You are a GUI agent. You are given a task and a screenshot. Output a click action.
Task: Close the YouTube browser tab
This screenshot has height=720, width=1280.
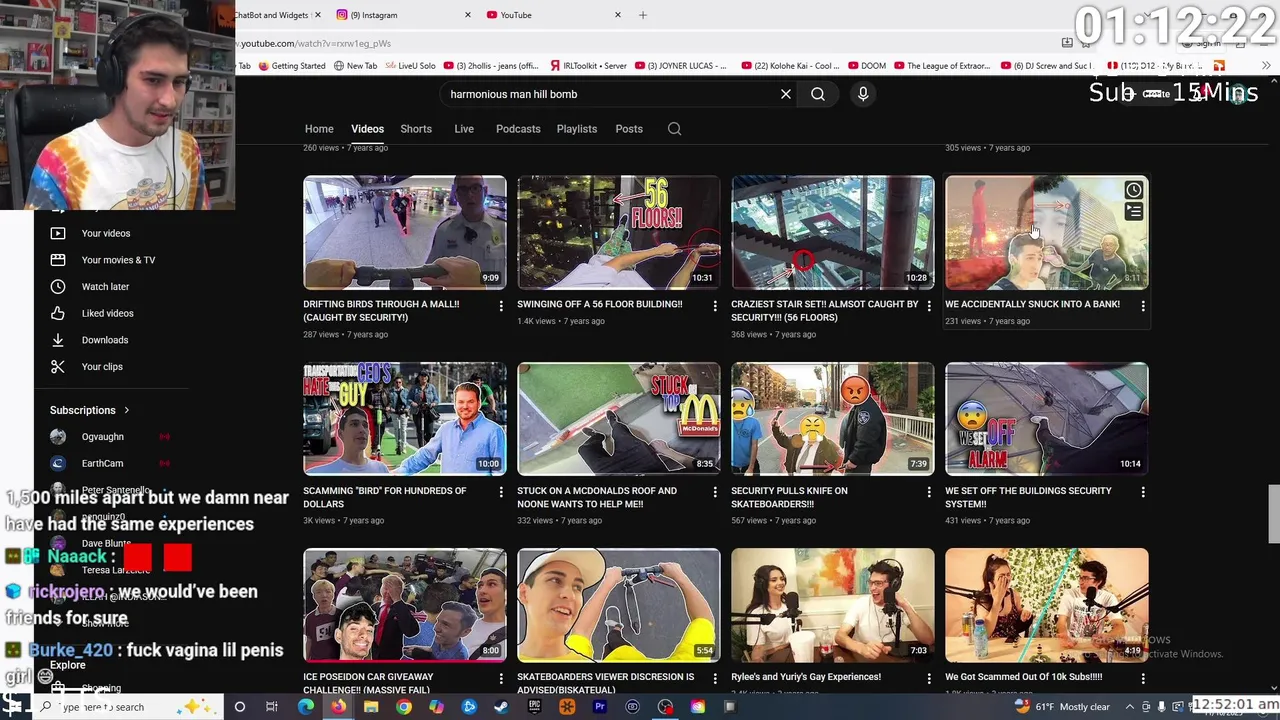tap(618, 15)
